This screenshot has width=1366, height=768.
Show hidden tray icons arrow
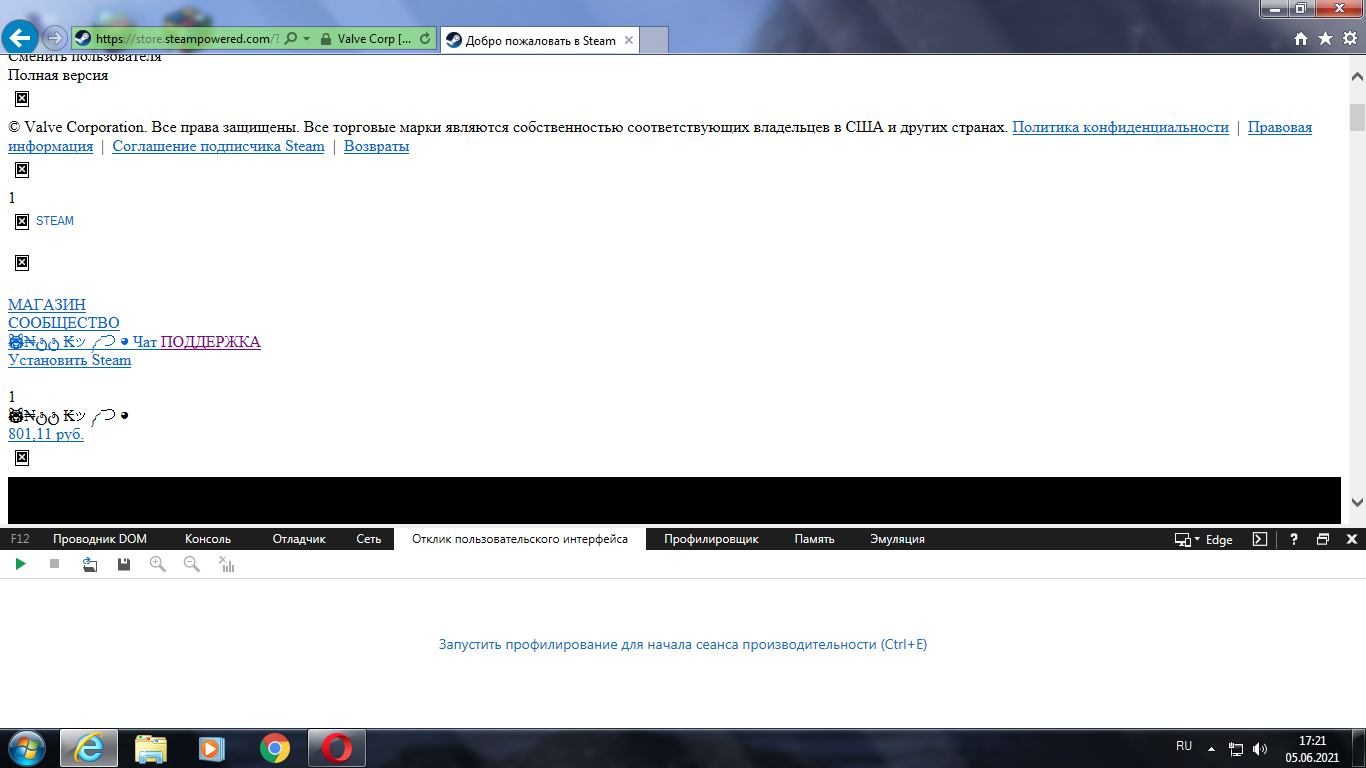point(1212,748)
